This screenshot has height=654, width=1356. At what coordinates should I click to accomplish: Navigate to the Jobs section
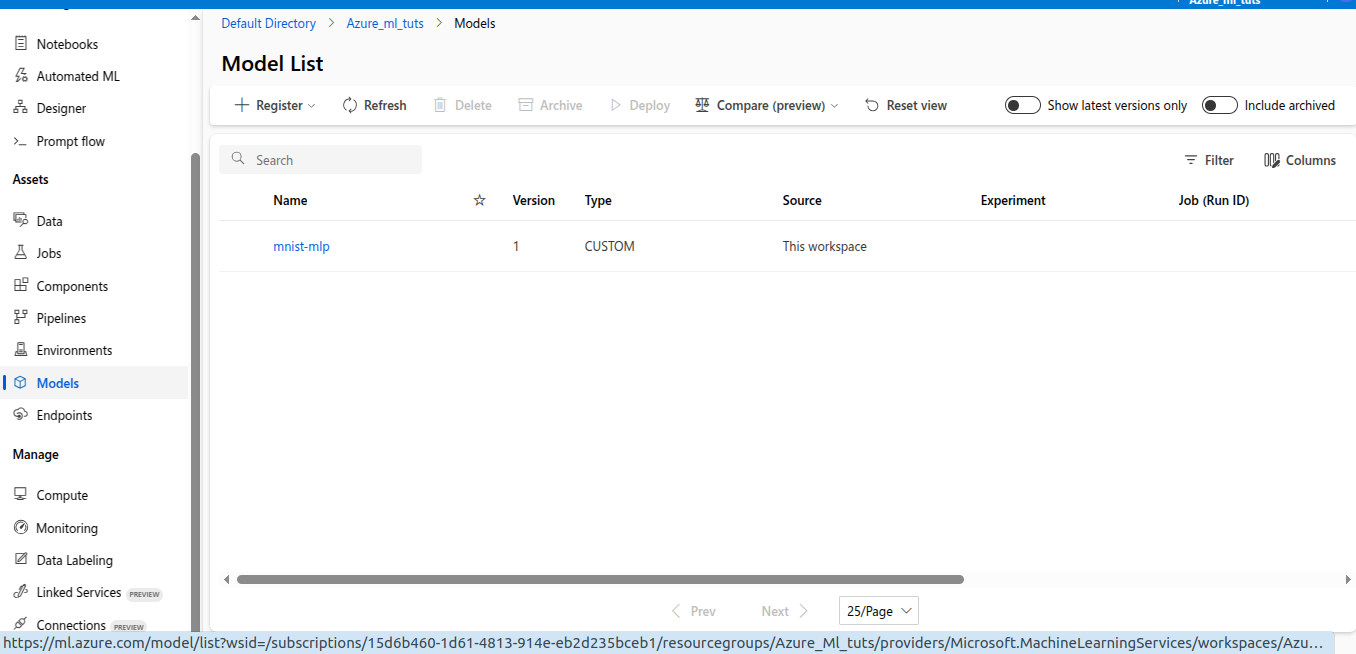tap(47, 252)
